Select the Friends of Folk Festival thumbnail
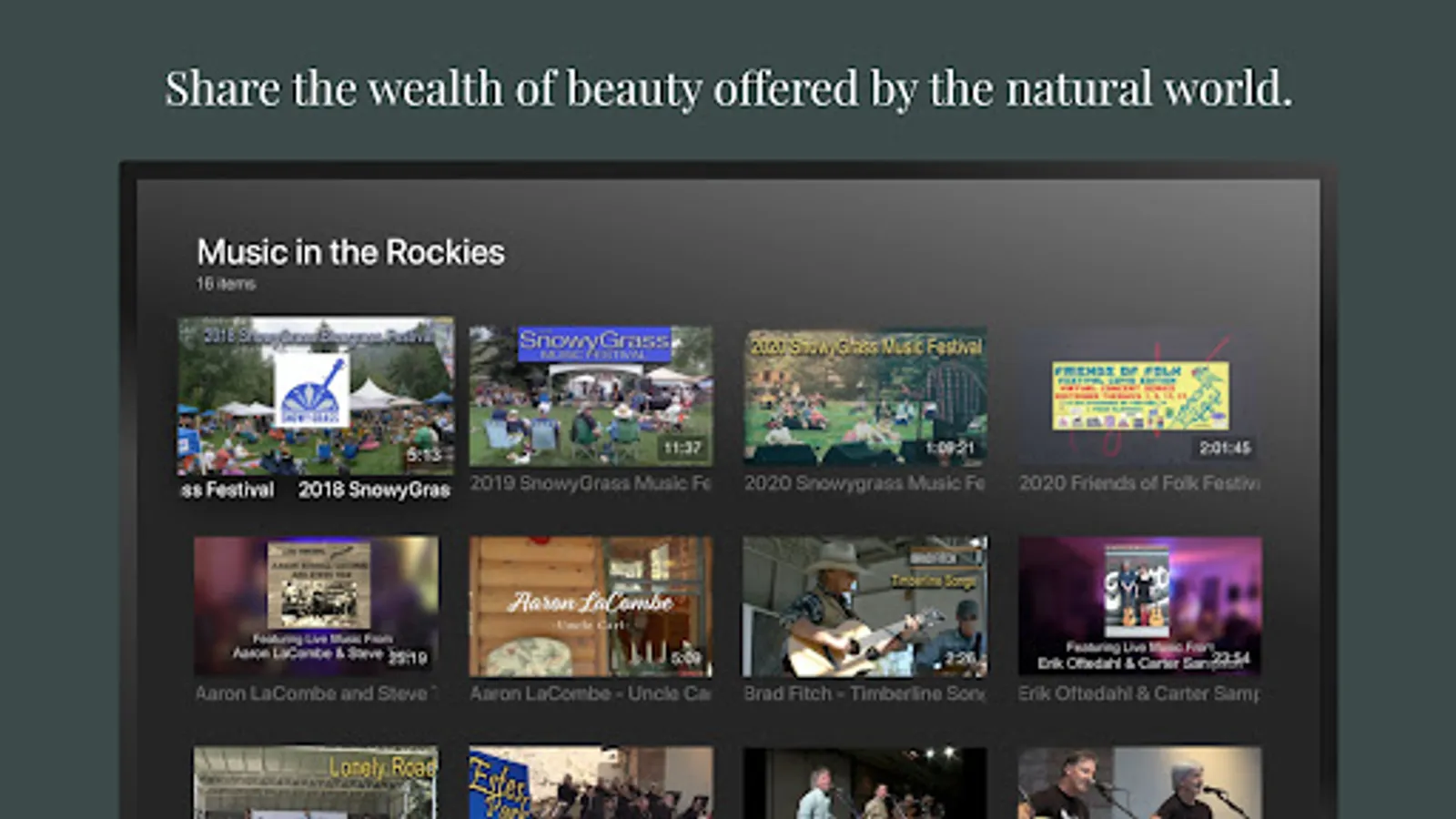The width and height of the screenshot is (1456, 819). 1140,396
